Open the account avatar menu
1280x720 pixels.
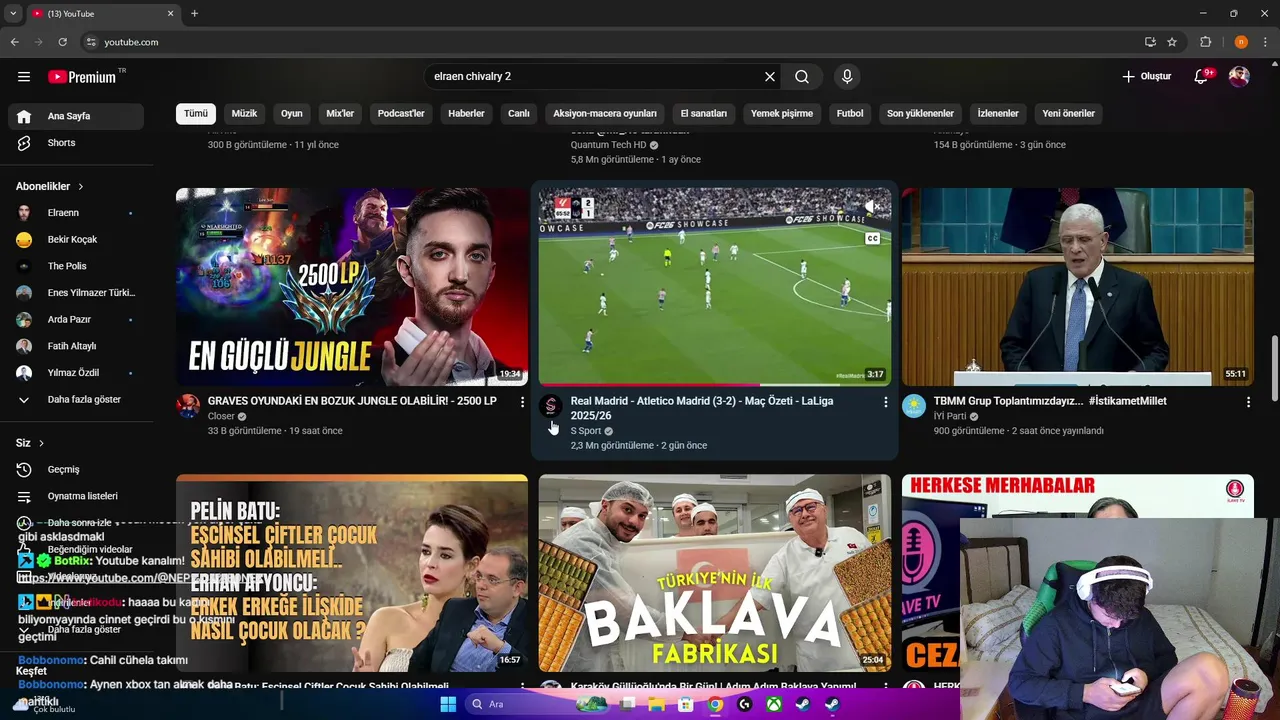[x=1239, y=76]
